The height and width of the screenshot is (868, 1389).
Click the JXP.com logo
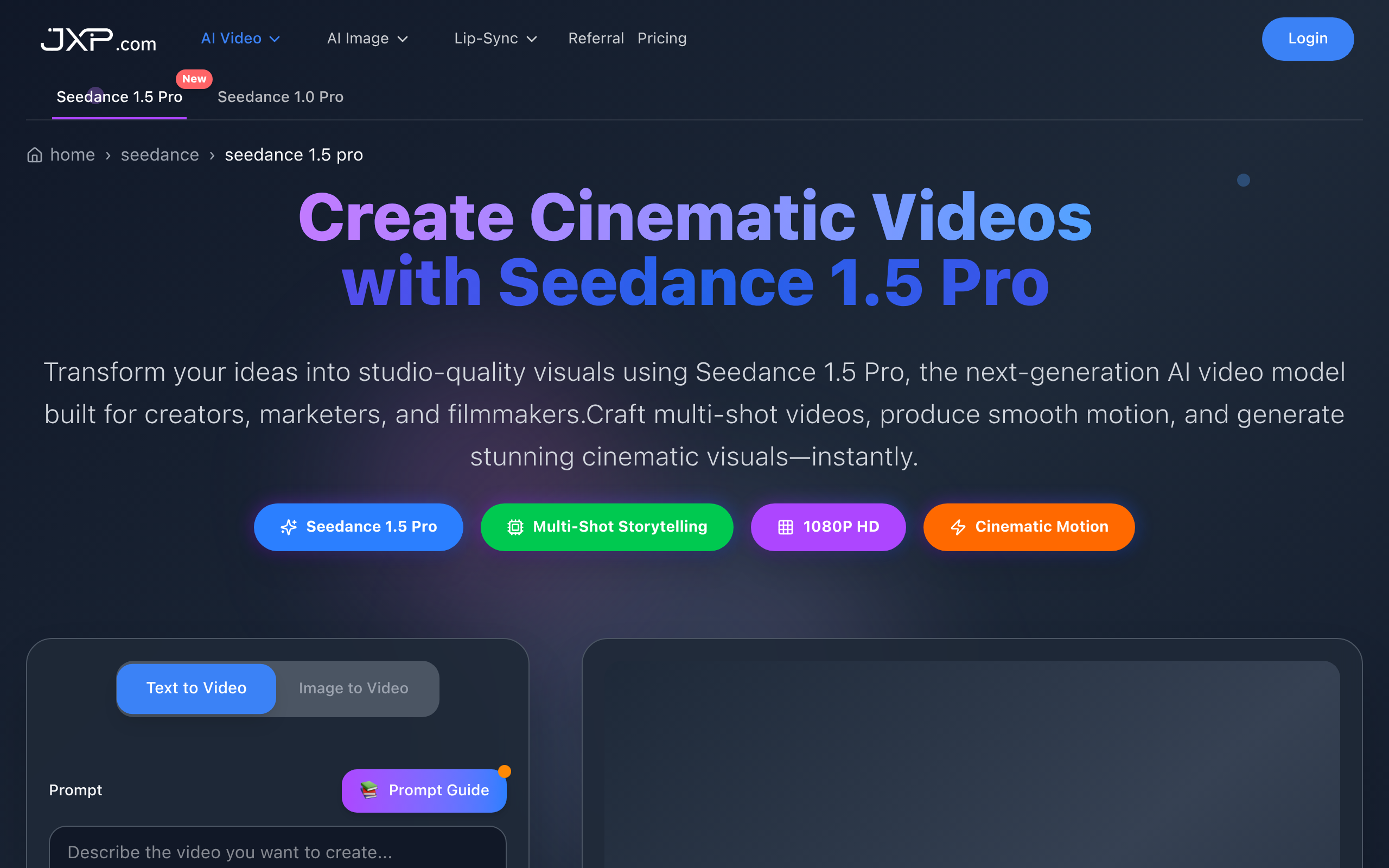[x=98, y=40]
